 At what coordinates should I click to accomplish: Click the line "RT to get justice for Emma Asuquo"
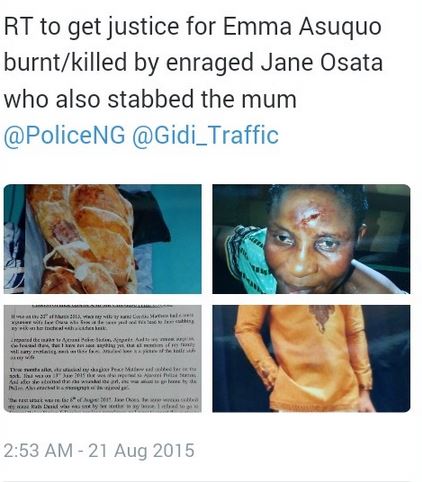pos(193,27)
